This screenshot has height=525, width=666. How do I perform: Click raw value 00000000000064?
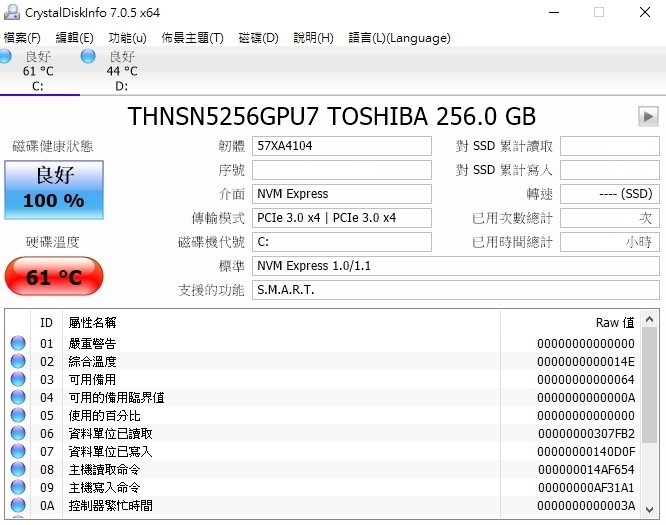tap(586, 380)
